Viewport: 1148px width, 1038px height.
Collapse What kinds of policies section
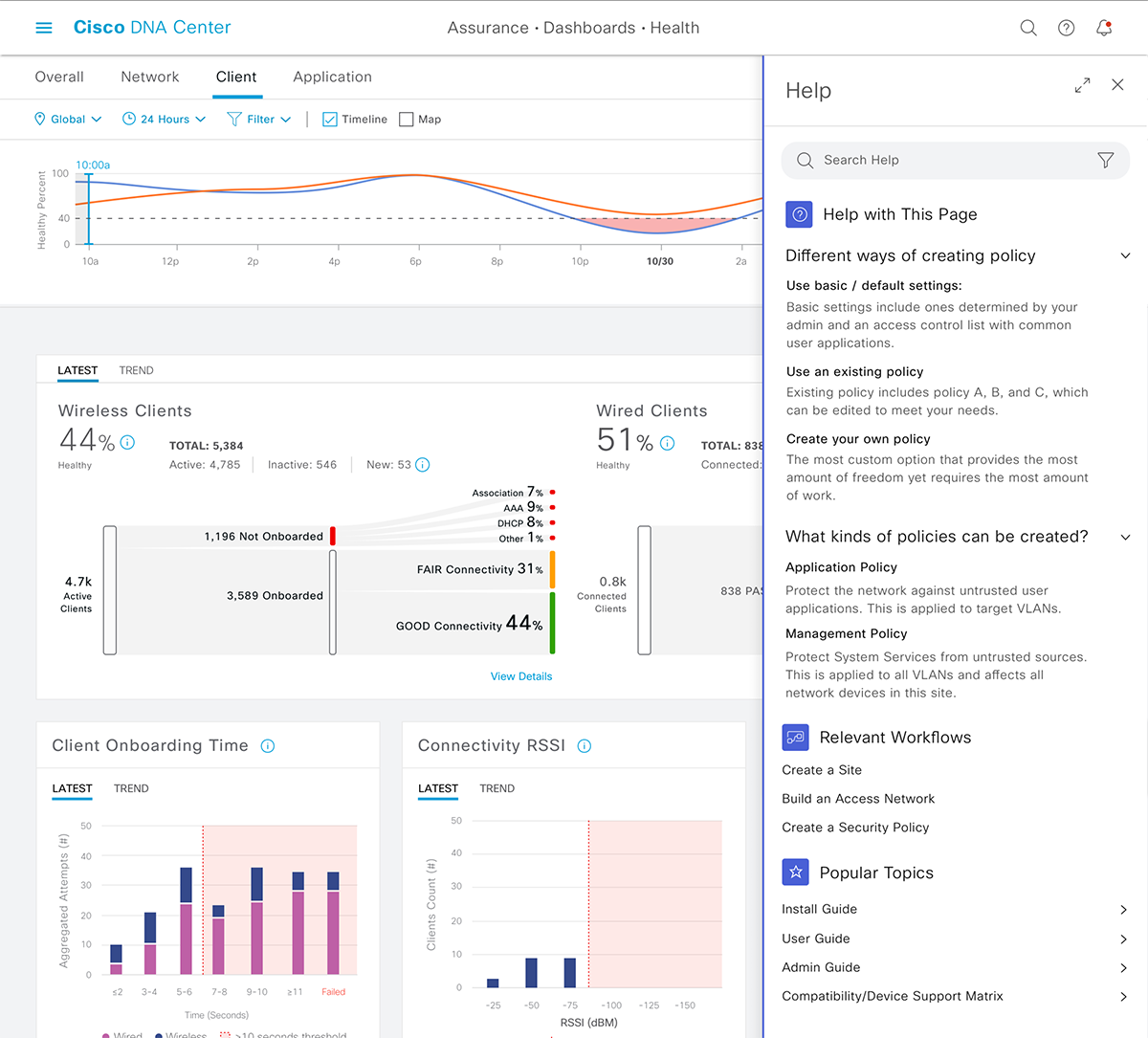tap(1125, 537)
